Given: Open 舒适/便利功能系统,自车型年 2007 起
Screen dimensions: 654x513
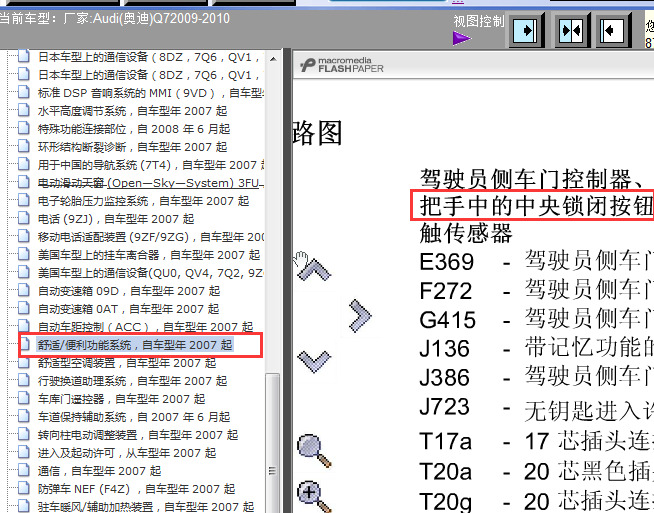Looking at the screenshot, I should pos(135,345).
